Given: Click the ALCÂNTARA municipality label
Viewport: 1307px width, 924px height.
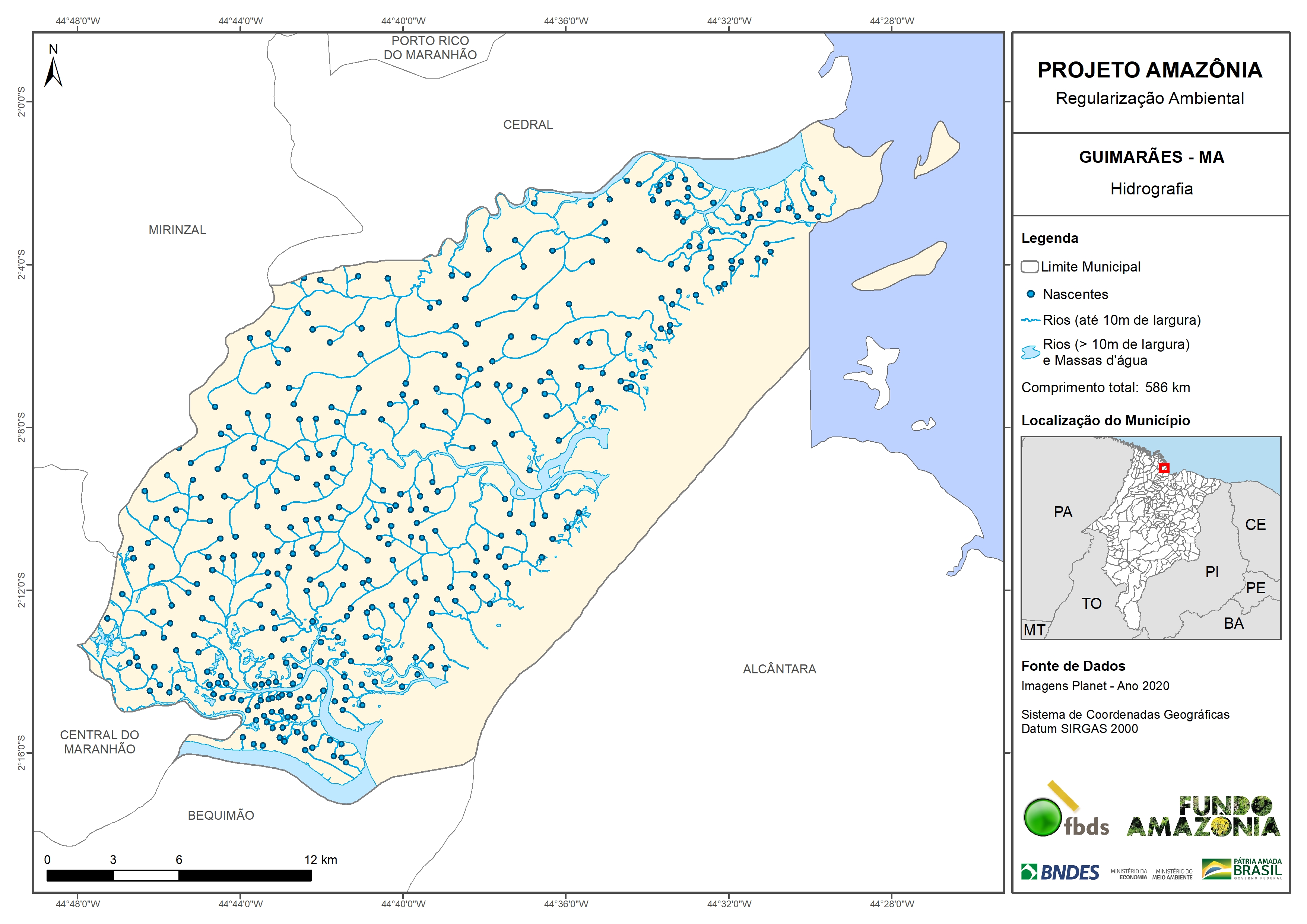Looking at the screenshot, I should point(779,669).
